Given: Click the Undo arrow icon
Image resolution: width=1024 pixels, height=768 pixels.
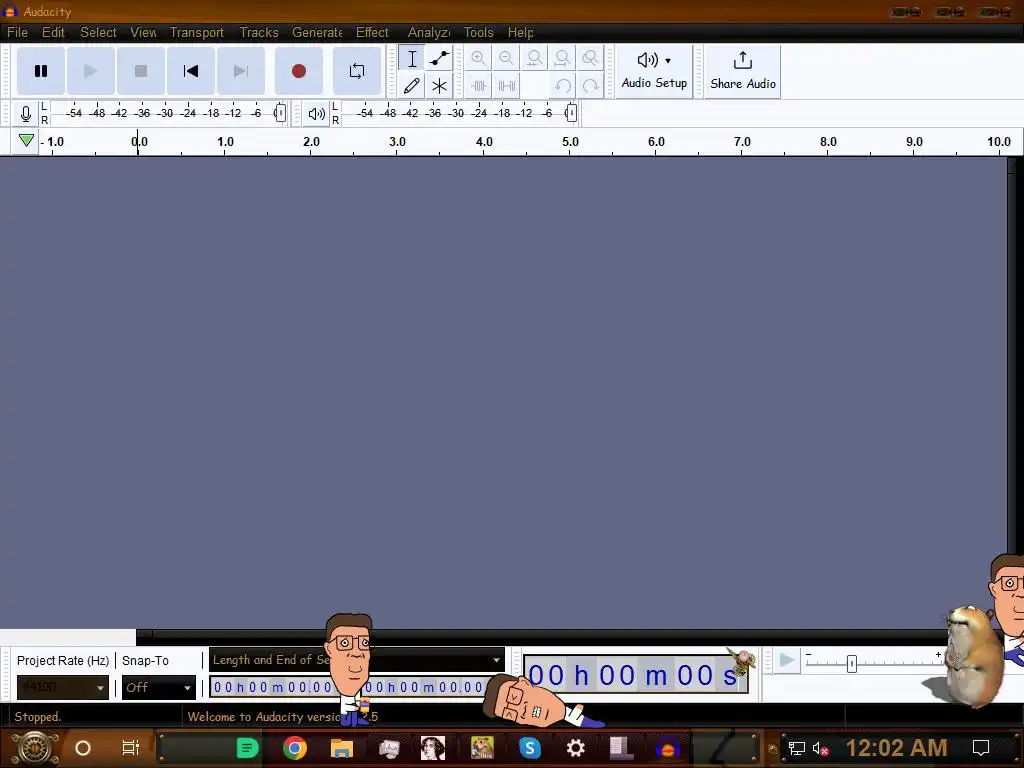Looking at the screenshot, I should click(x=562, y=86).
